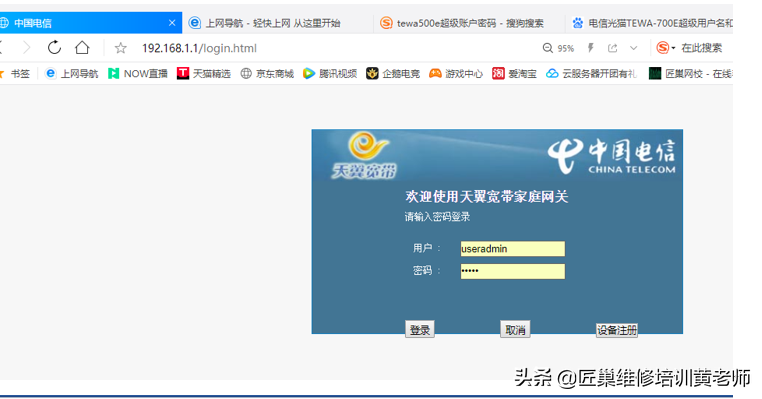
Task: Open the 云服务器开团有礼 bookmark
Action: pyautogui.click(x=591, y=74)
